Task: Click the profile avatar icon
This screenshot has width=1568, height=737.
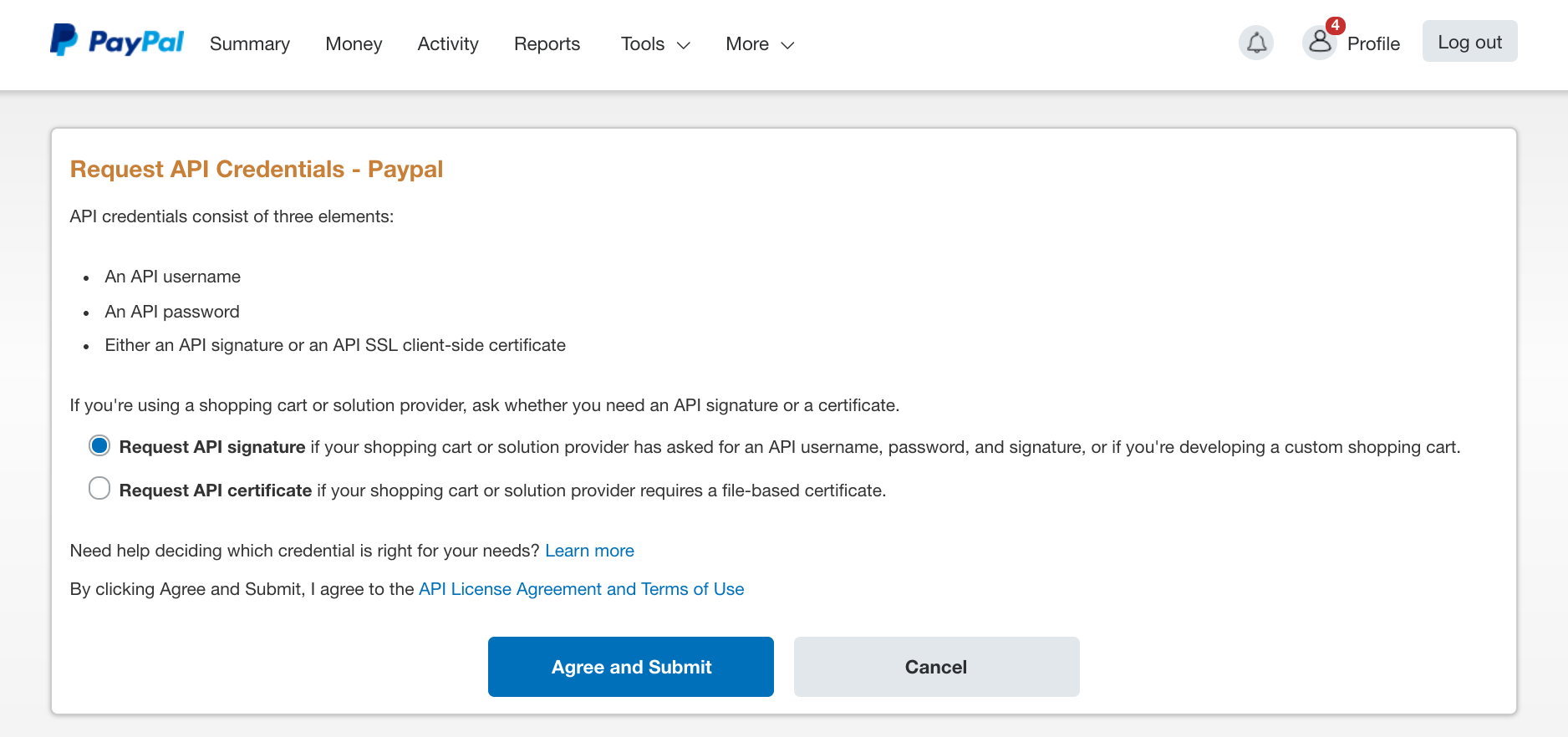Action: tap(1320, 43)
